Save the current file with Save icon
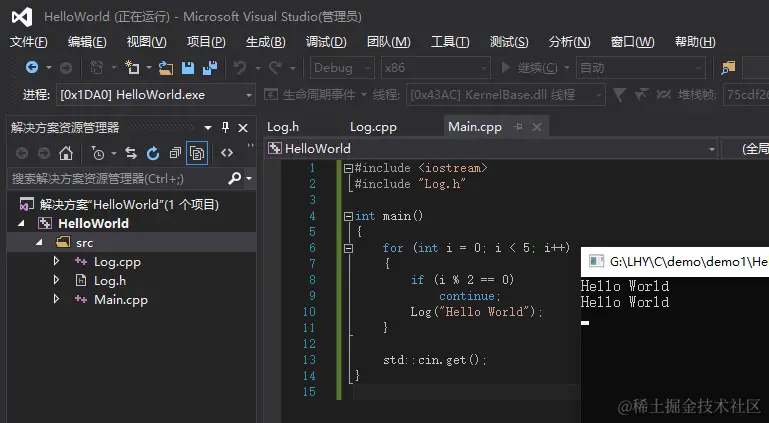769x423 pixels. pos(188,68)
